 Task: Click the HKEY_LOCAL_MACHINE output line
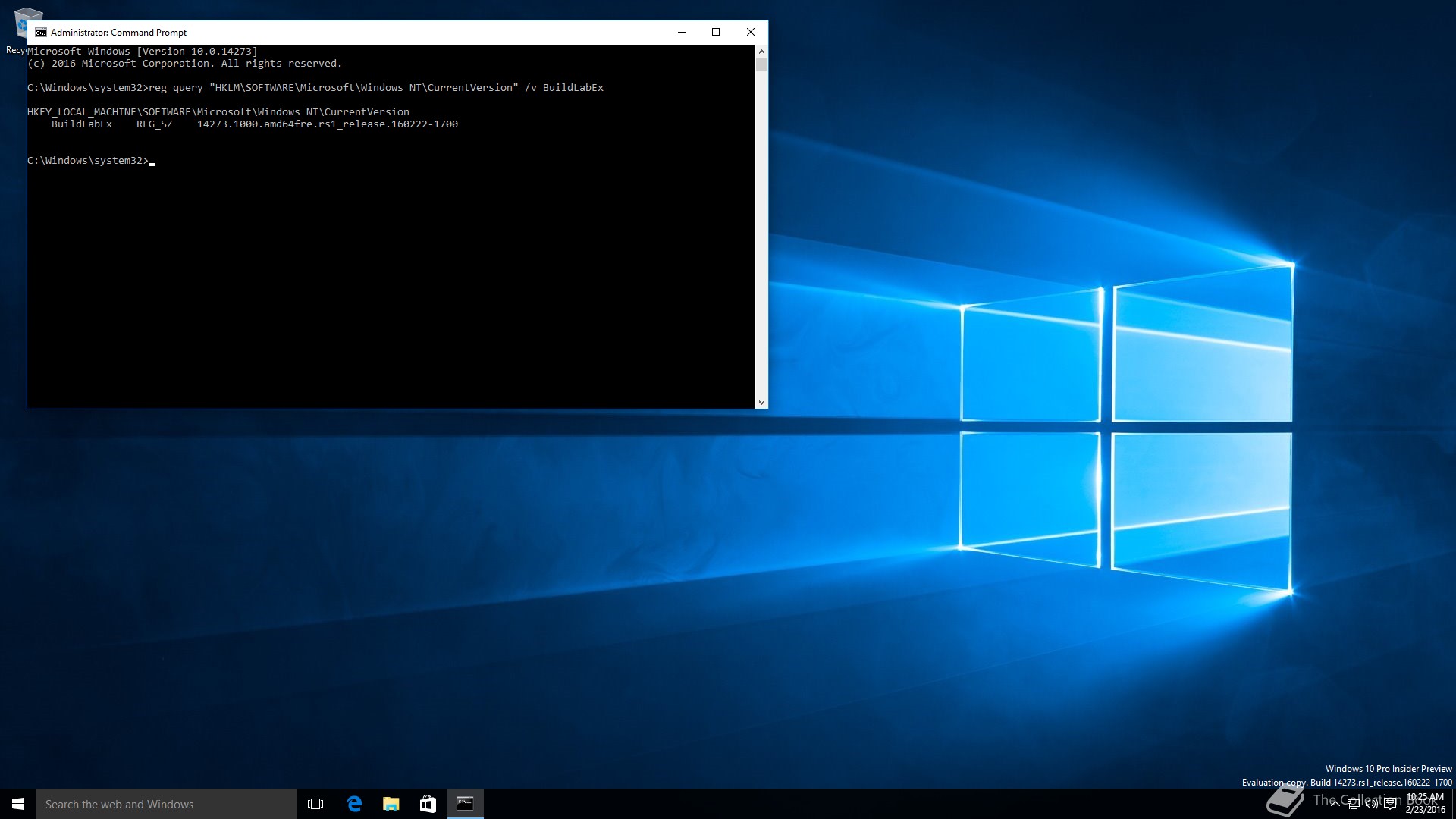pyautogui.click(x=218, y=112)
